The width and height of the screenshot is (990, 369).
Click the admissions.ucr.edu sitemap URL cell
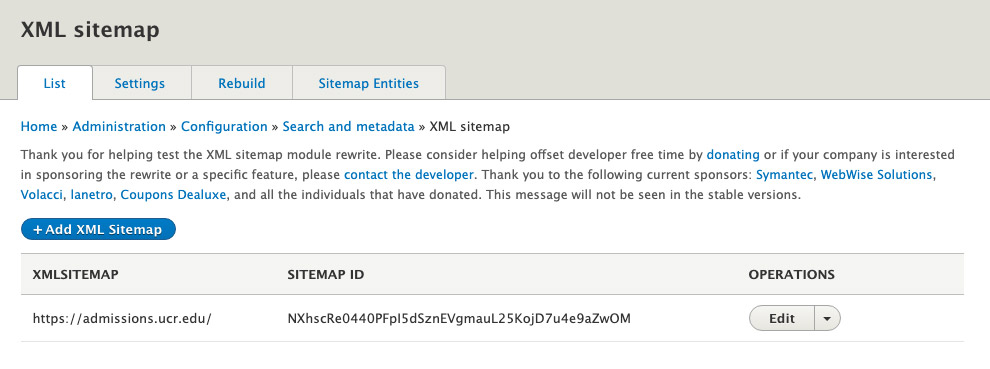(x=122, y=318)
